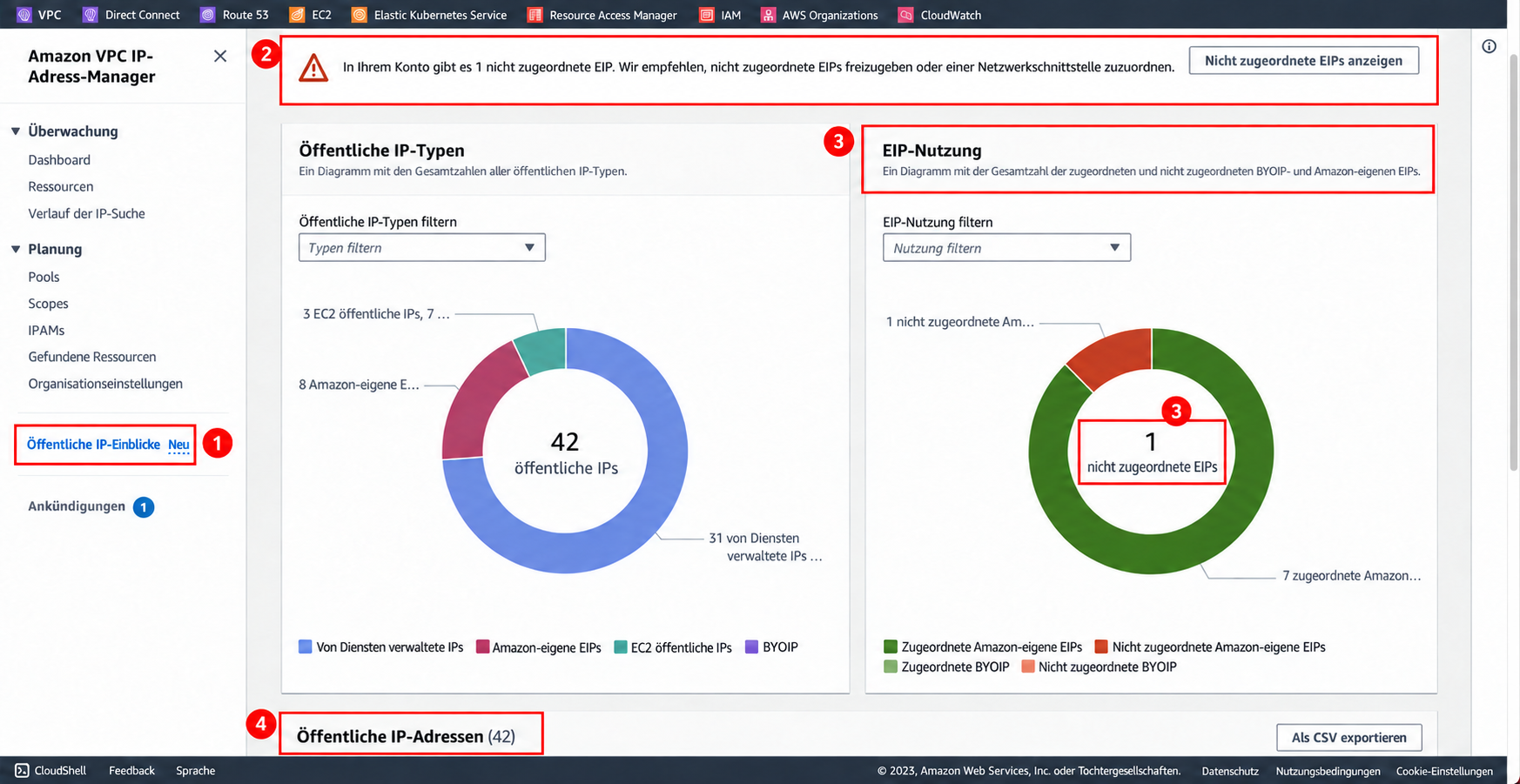
Task: Click the Ankündigungen notification badge
Action: (x=144, y=506)
